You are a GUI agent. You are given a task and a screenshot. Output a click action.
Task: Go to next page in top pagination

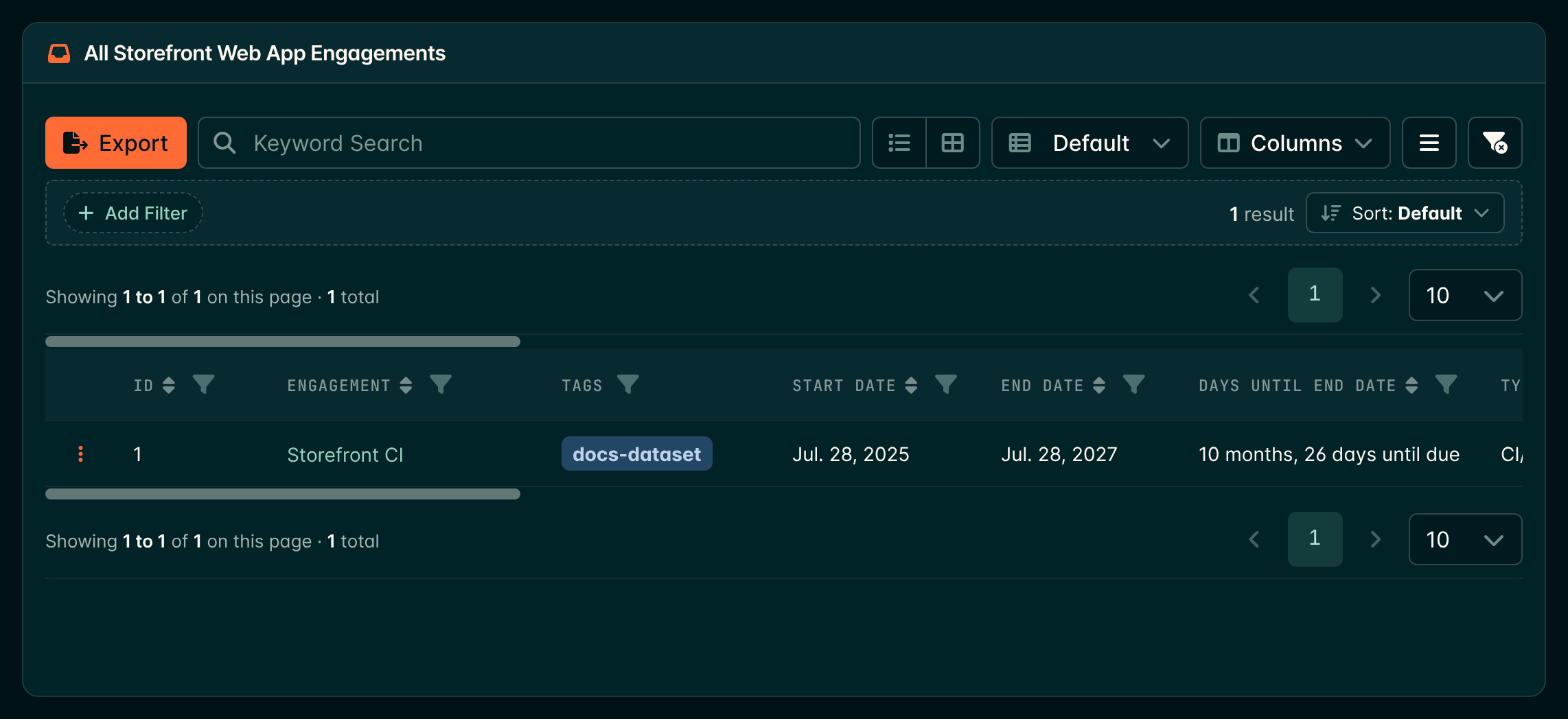pyautogui.click(x=1375, y=295)
